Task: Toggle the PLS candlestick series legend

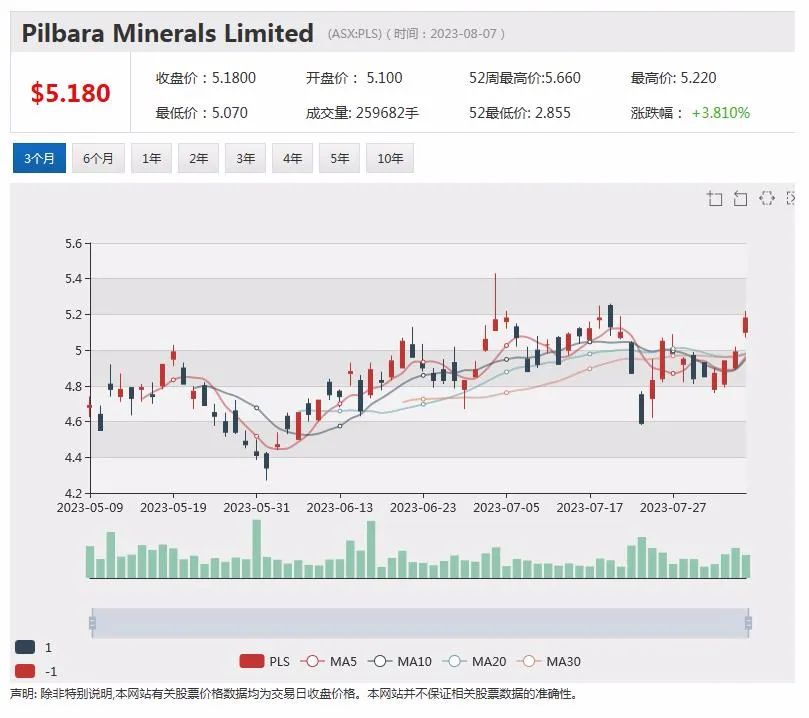Action: point(265,661)
